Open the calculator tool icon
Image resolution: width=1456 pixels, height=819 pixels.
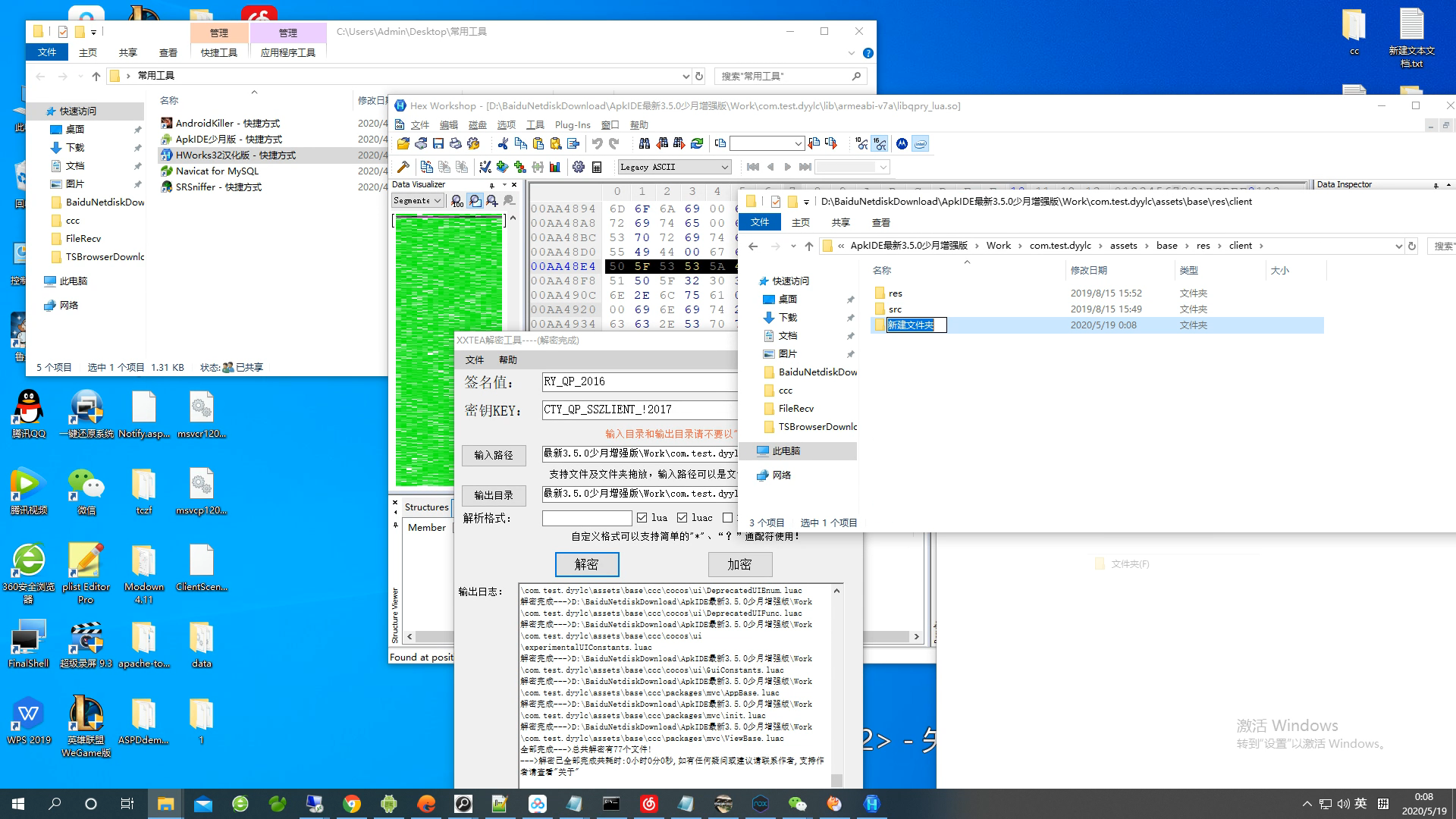coord(597,167)
